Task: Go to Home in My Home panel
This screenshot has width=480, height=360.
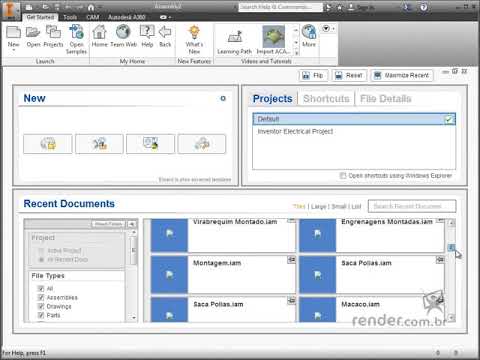Action: pos(99,32)
